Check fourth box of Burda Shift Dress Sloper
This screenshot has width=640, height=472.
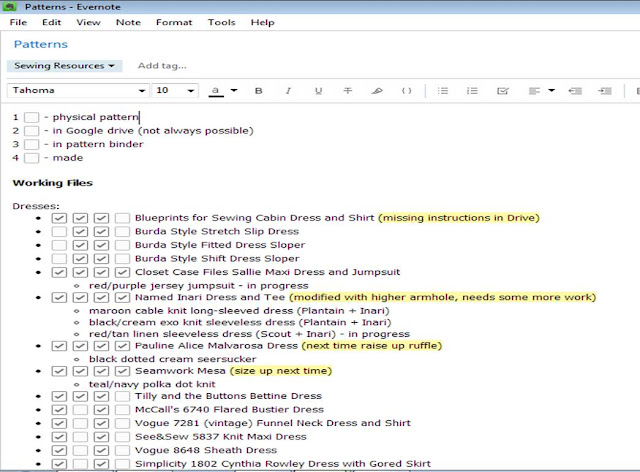(122, 259)
